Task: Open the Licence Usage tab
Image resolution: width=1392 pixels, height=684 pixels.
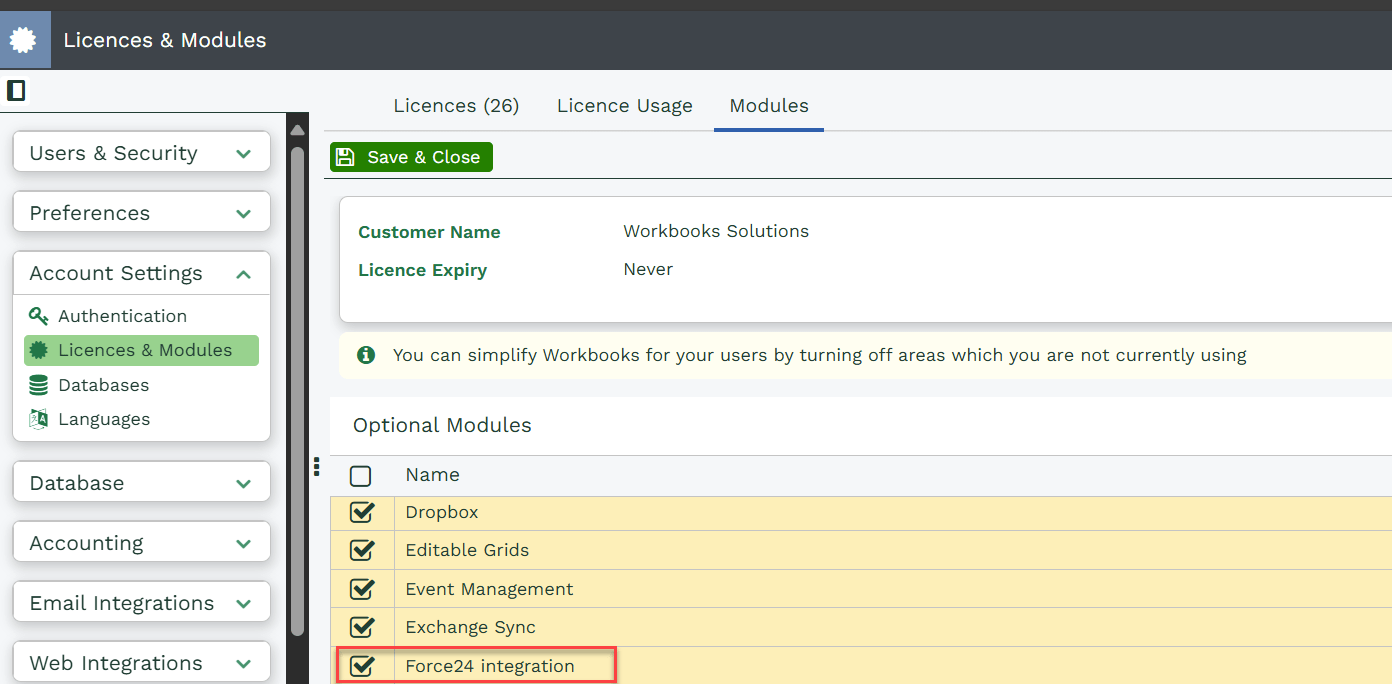Action: pos(625,106)
